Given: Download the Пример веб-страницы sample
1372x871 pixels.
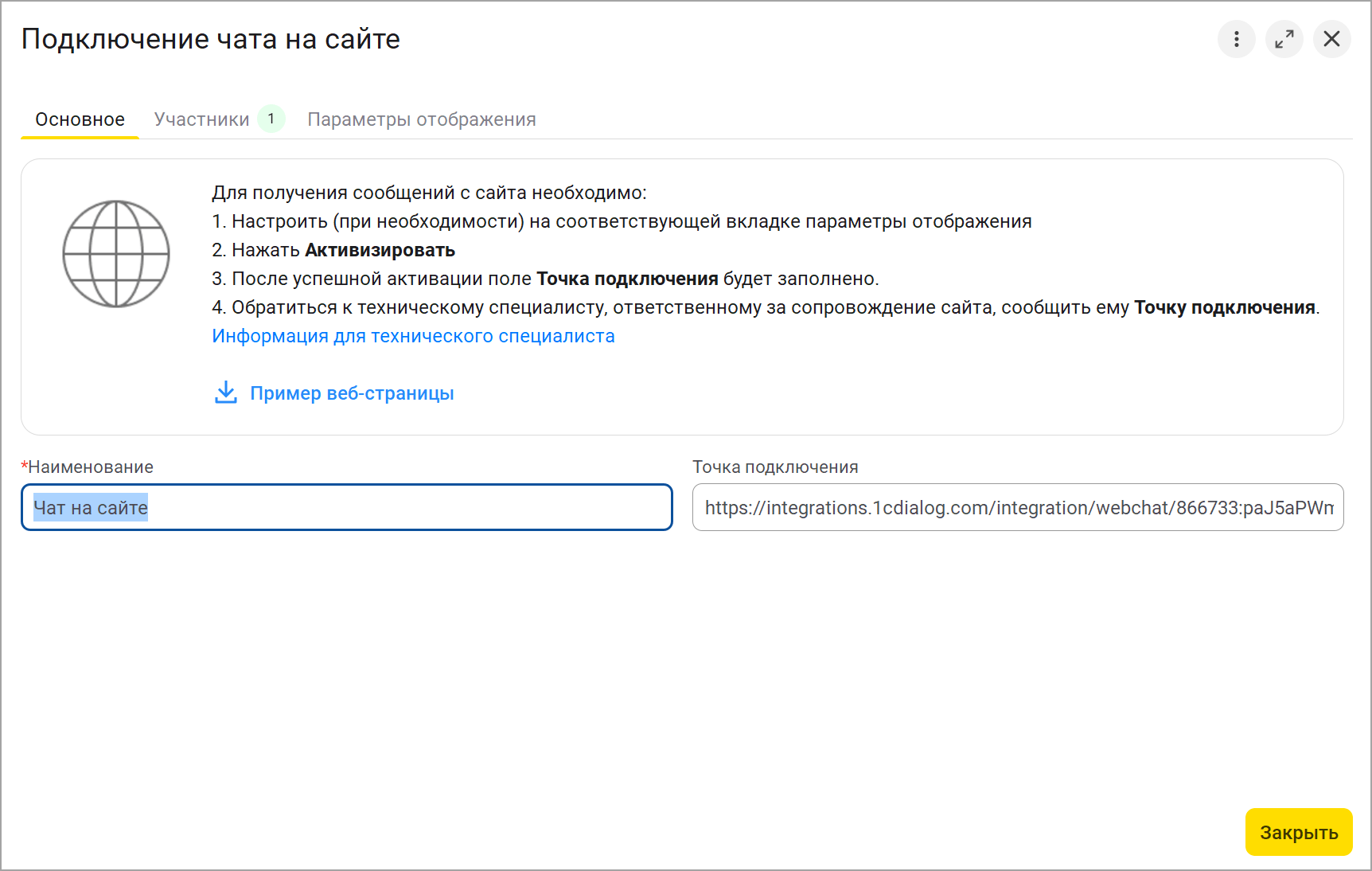Looking at the screenshot, I should (x=352, y=393).
